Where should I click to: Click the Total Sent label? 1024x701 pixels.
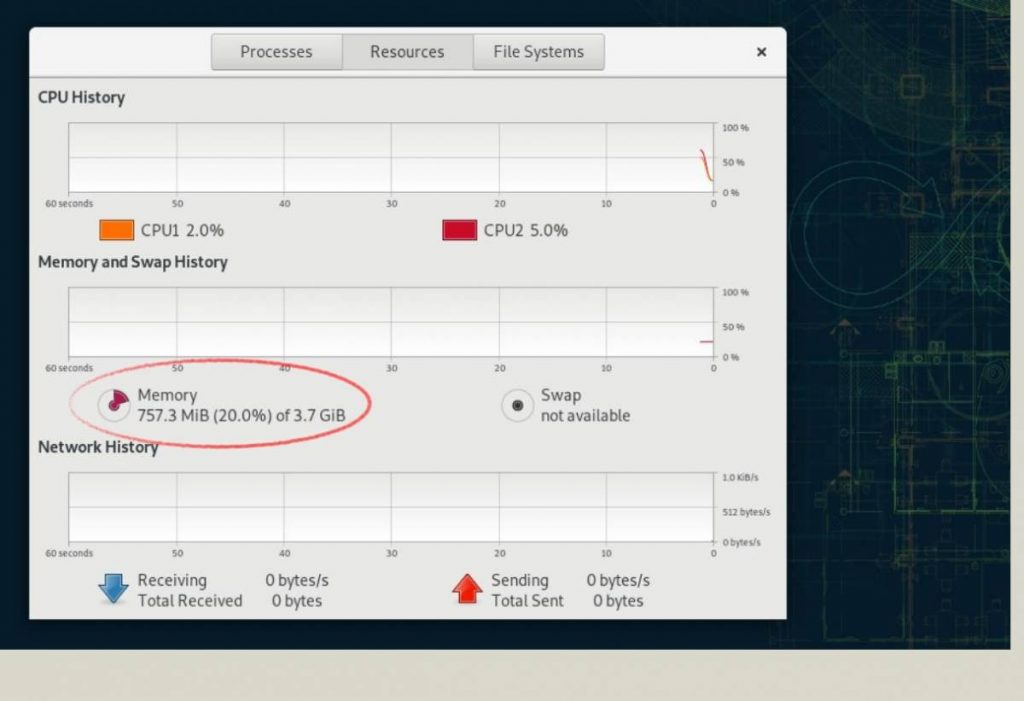[x=527, y=601]
